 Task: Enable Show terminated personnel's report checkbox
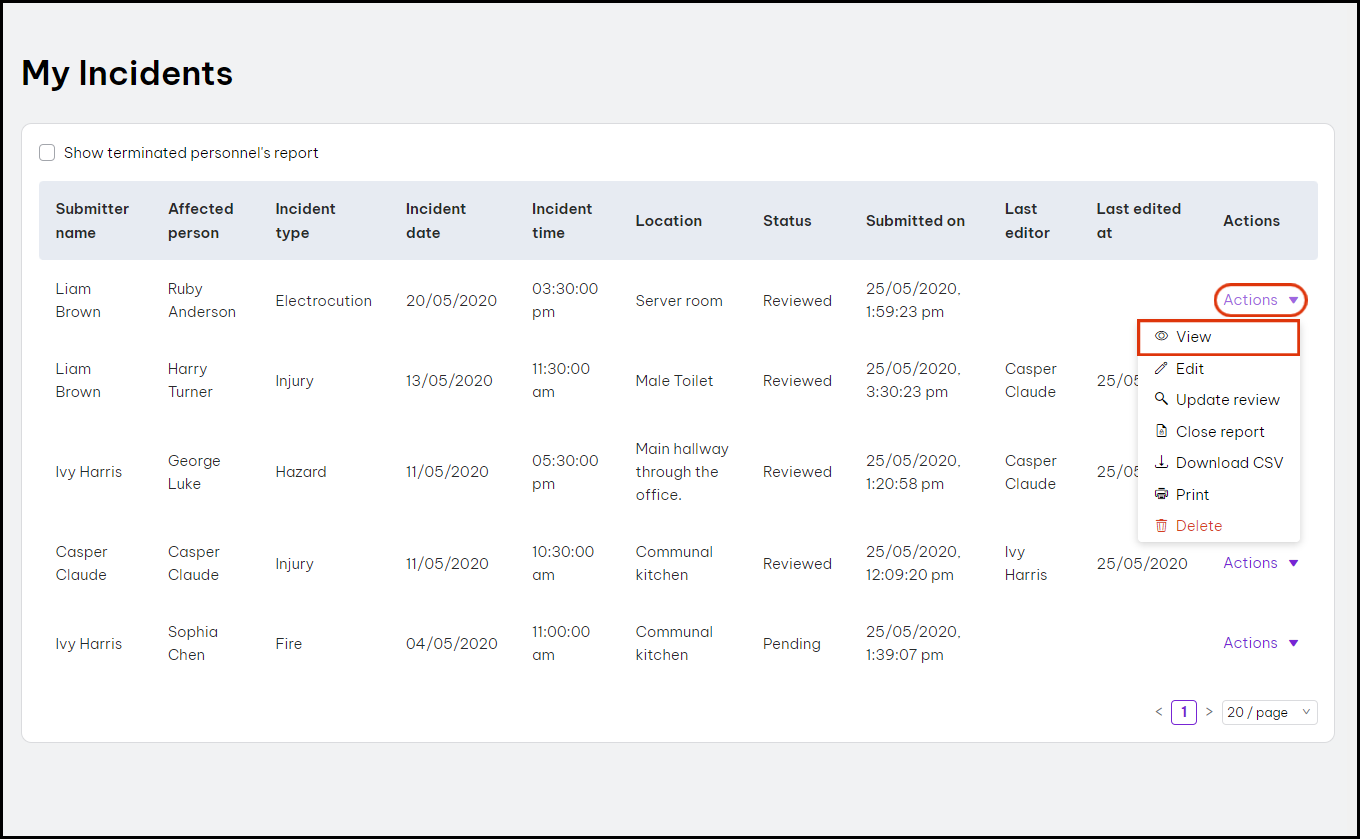point(47,153)
